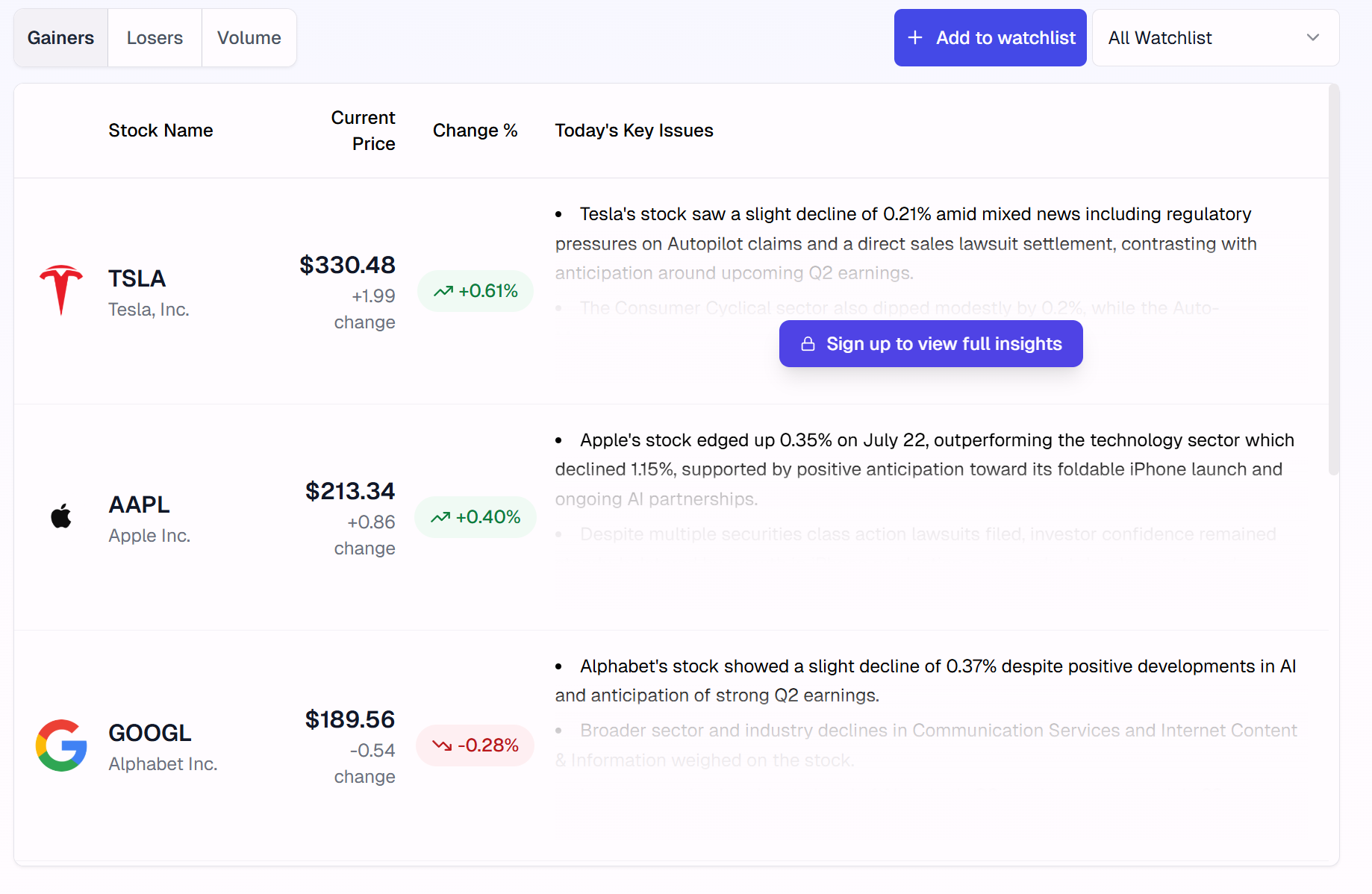Click Sign up to view full insights
This screenshot has height=894, width=1372.
pos(931,344)
